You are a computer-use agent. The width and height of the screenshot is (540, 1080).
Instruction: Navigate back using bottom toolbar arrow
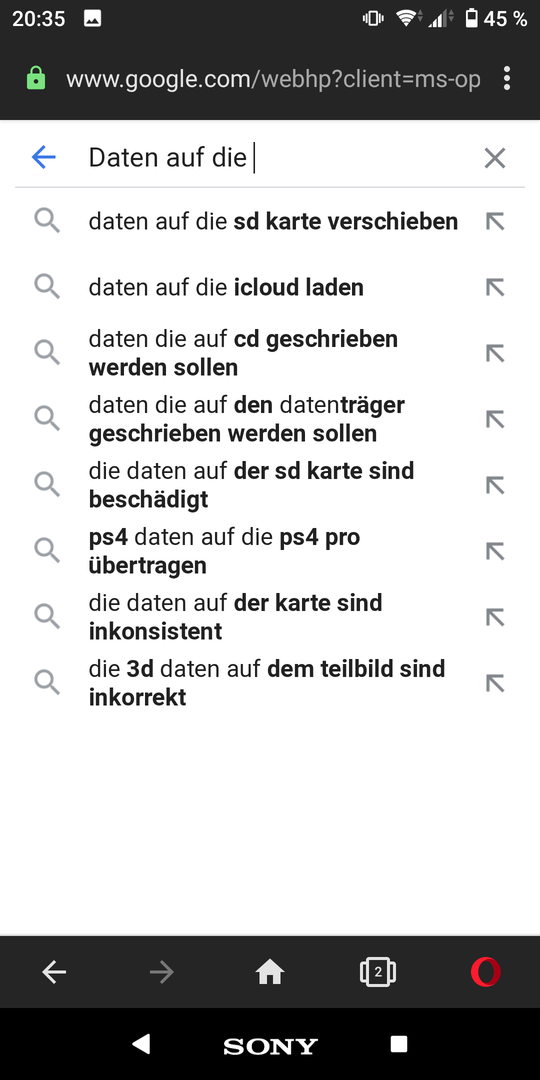54,973
